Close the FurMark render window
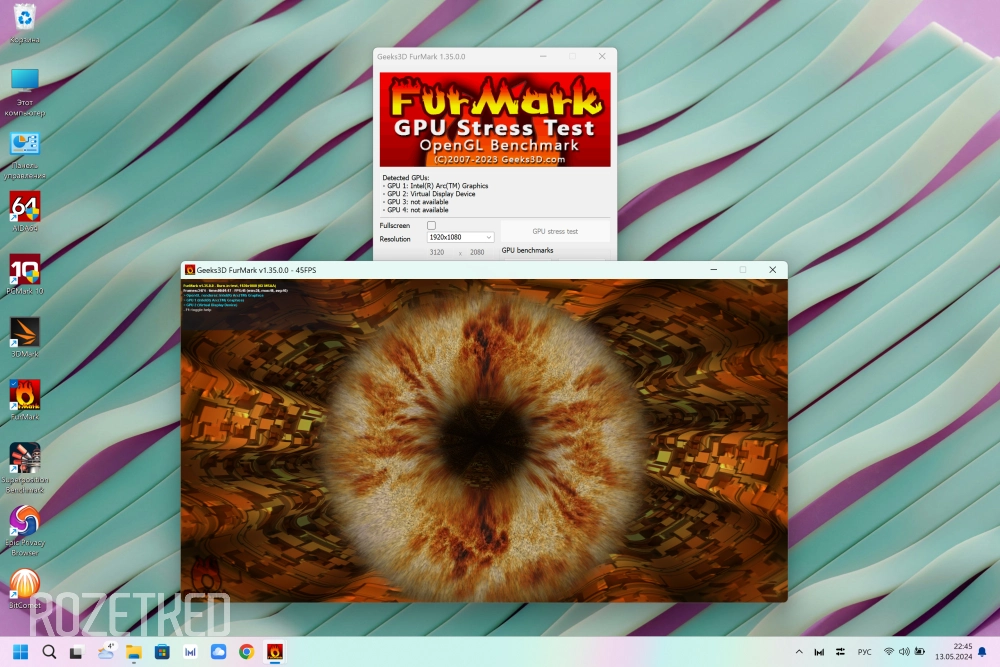Image resolution: width=1000 pixels, height=667 pixels. [772, 270]
